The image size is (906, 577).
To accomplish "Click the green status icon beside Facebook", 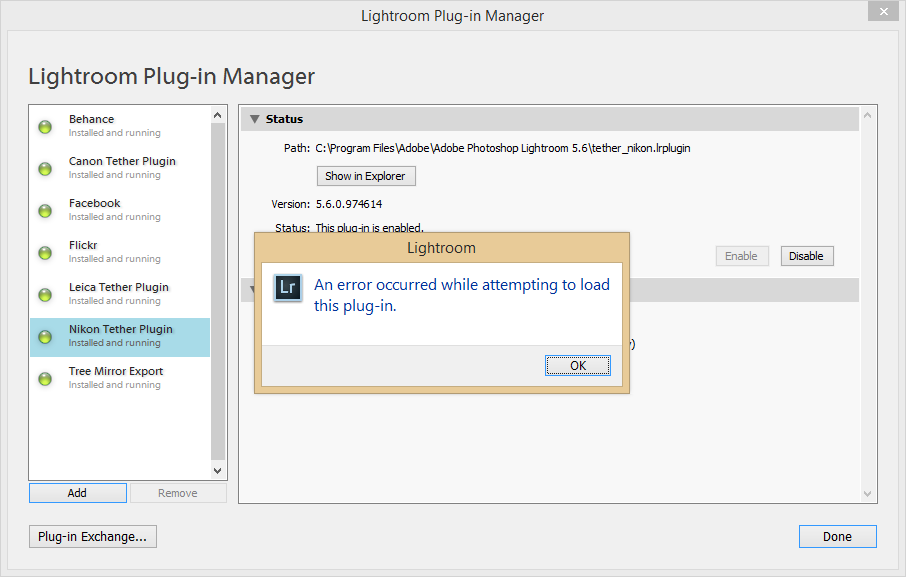I will (x=45, y=211).
